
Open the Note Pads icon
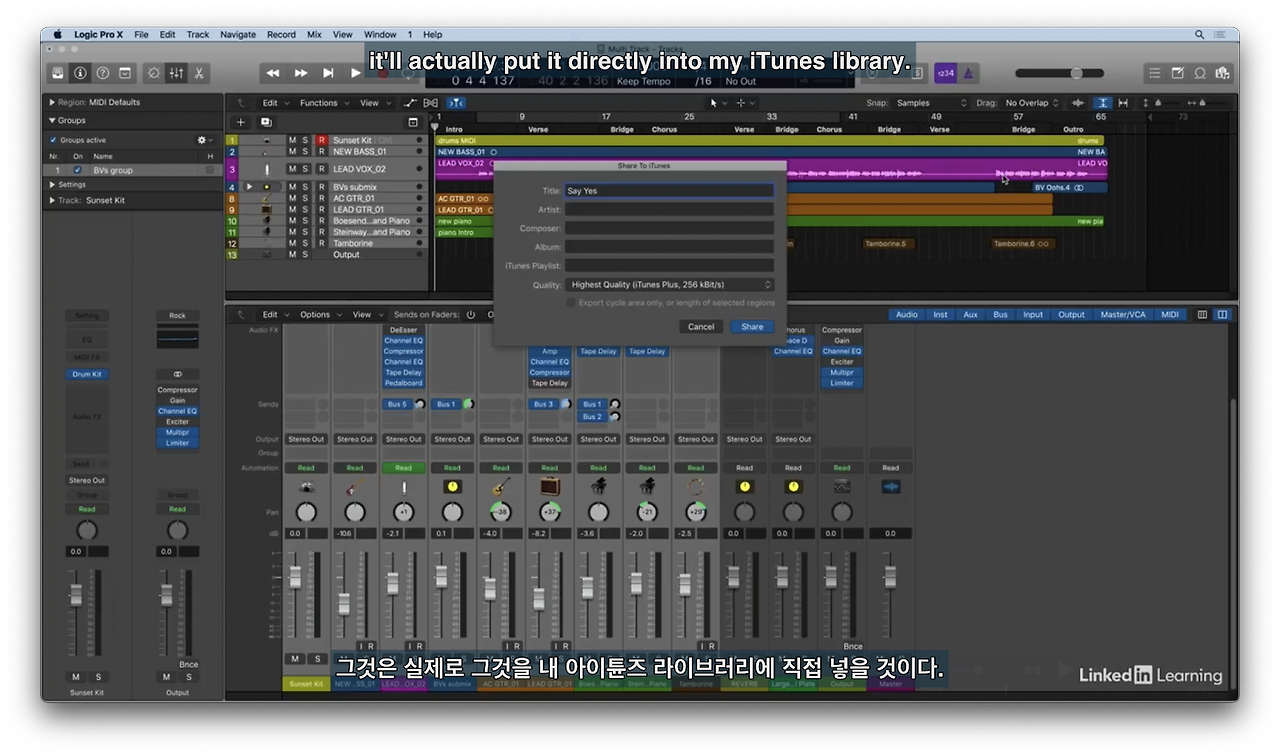pos(1177,73)
